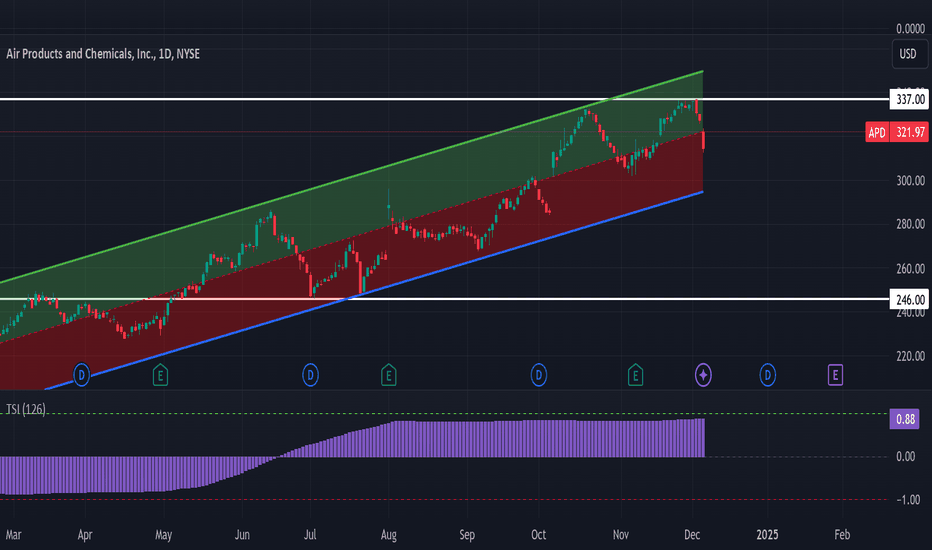Open the dividend marker at July
The height and width of the screenshot is (550, 932).
[x=310, y=375]
